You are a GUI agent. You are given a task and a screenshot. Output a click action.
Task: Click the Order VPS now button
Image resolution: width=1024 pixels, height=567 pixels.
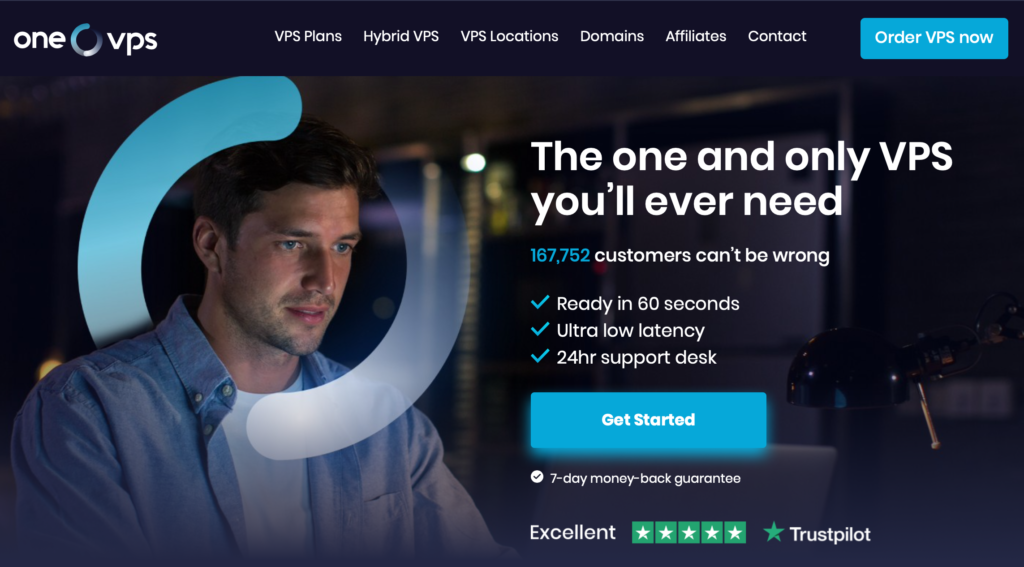tap(934, 38)
